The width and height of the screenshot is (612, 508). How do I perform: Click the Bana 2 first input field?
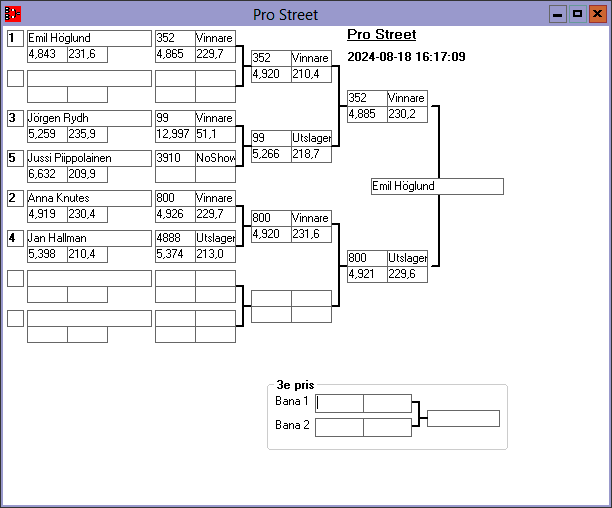(339, 427)
